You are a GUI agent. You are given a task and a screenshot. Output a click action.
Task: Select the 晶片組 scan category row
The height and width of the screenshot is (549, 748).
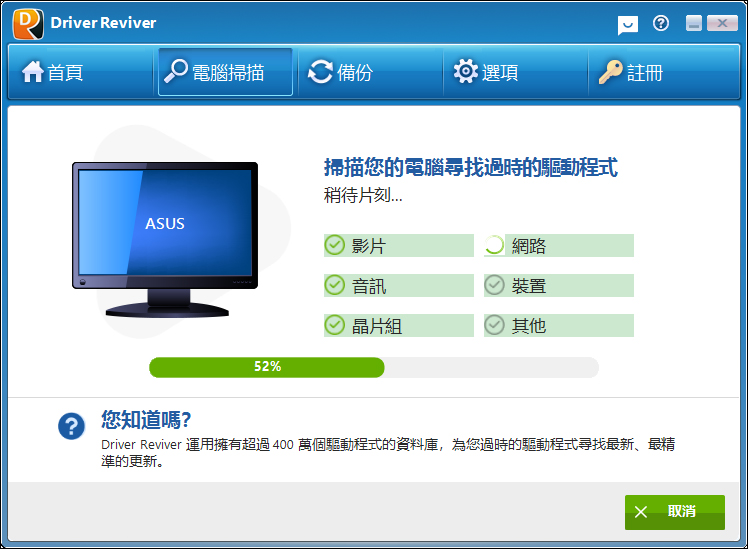click(399, 326)
